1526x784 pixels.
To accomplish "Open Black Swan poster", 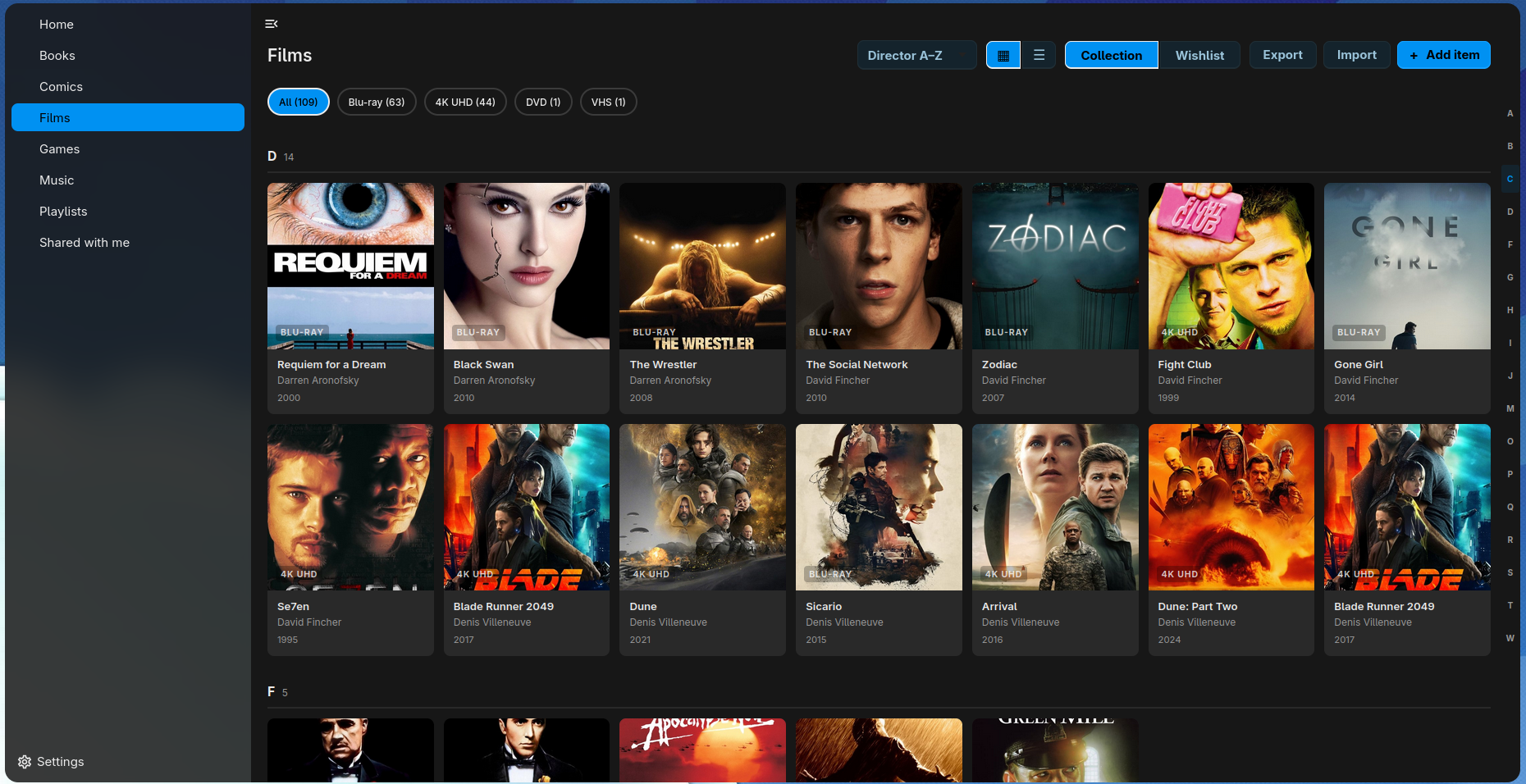I will pos(527,266).
